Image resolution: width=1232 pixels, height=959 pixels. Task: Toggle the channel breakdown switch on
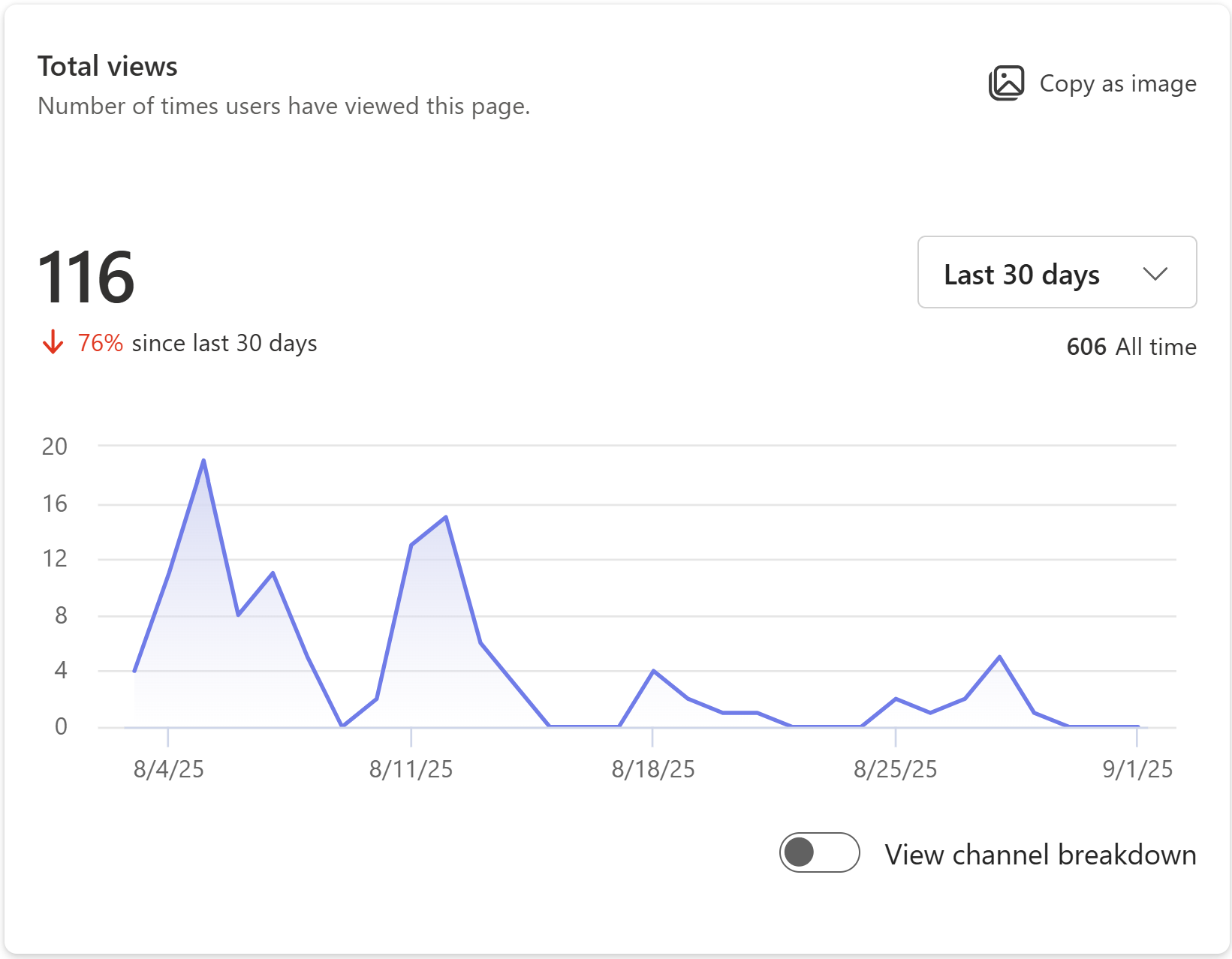coord(820,853)
